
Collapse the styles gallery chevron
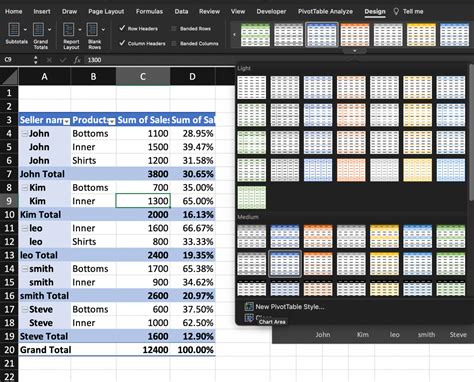355,51
